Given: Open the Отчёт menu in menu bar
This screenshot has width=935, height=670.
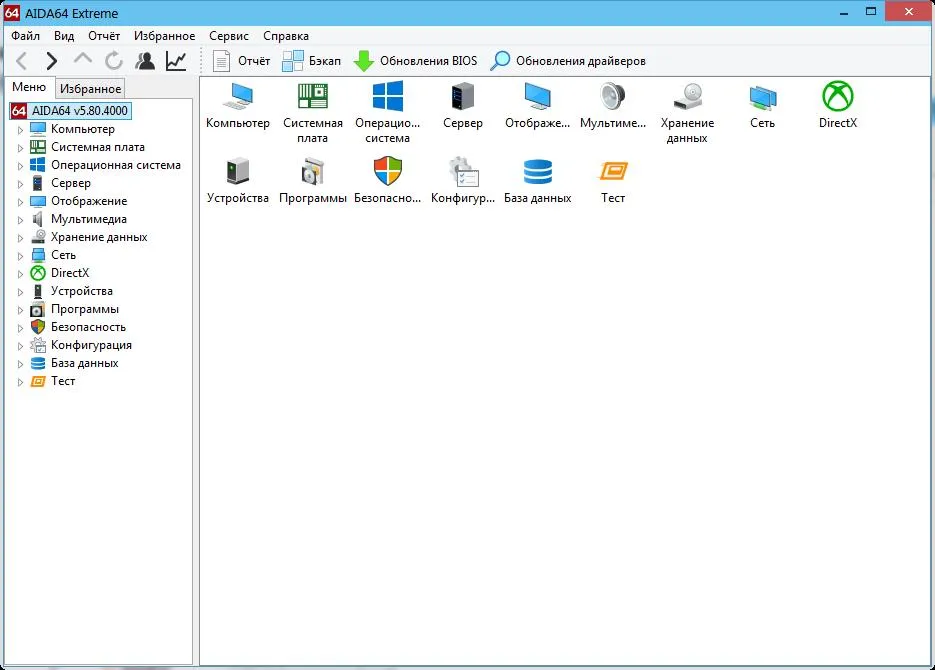Looking at the screenshot, I should (104, 36).
